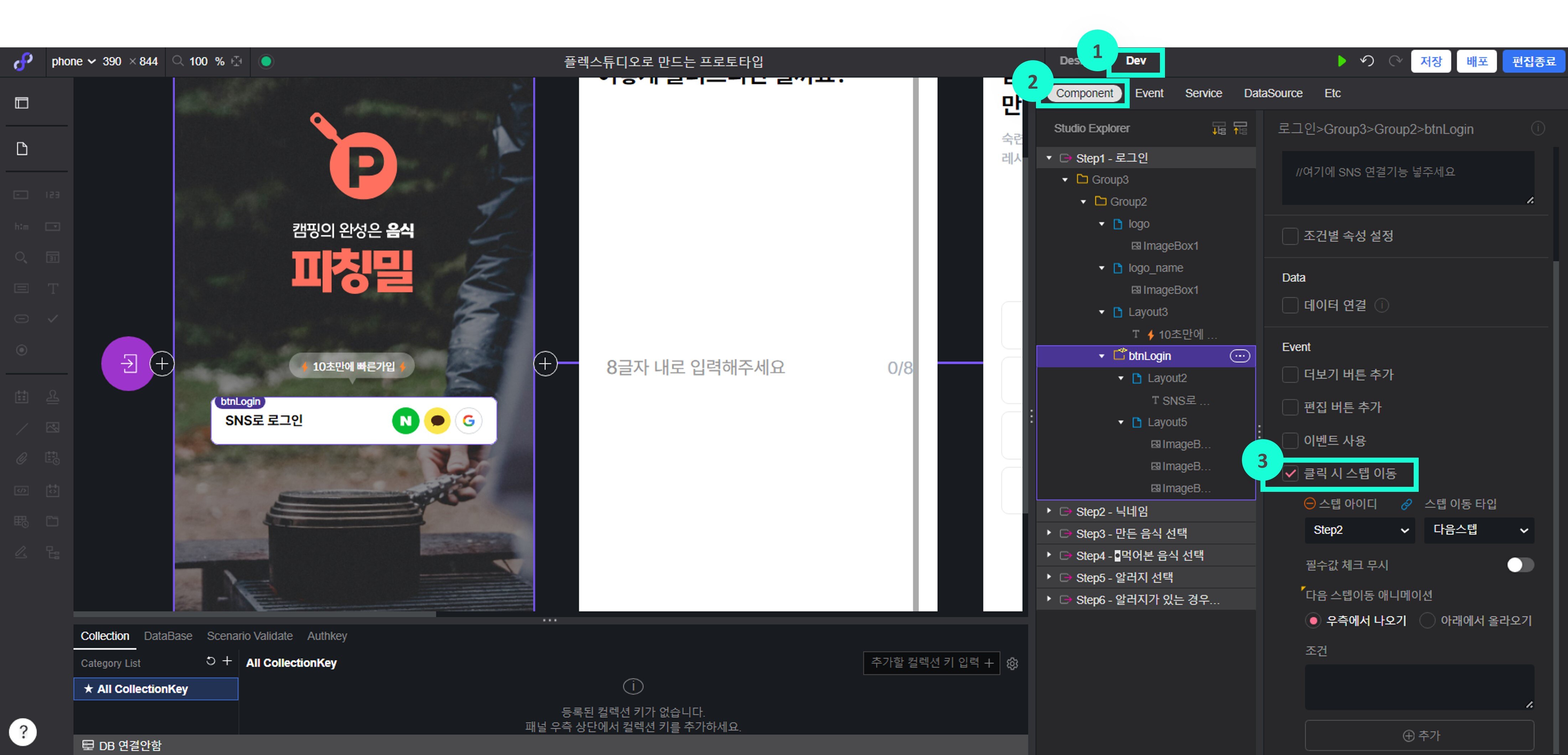Click the 저장 save button
This screenshot has width=1568, height=755.
pyautogui.click(x=1430, y=62)
